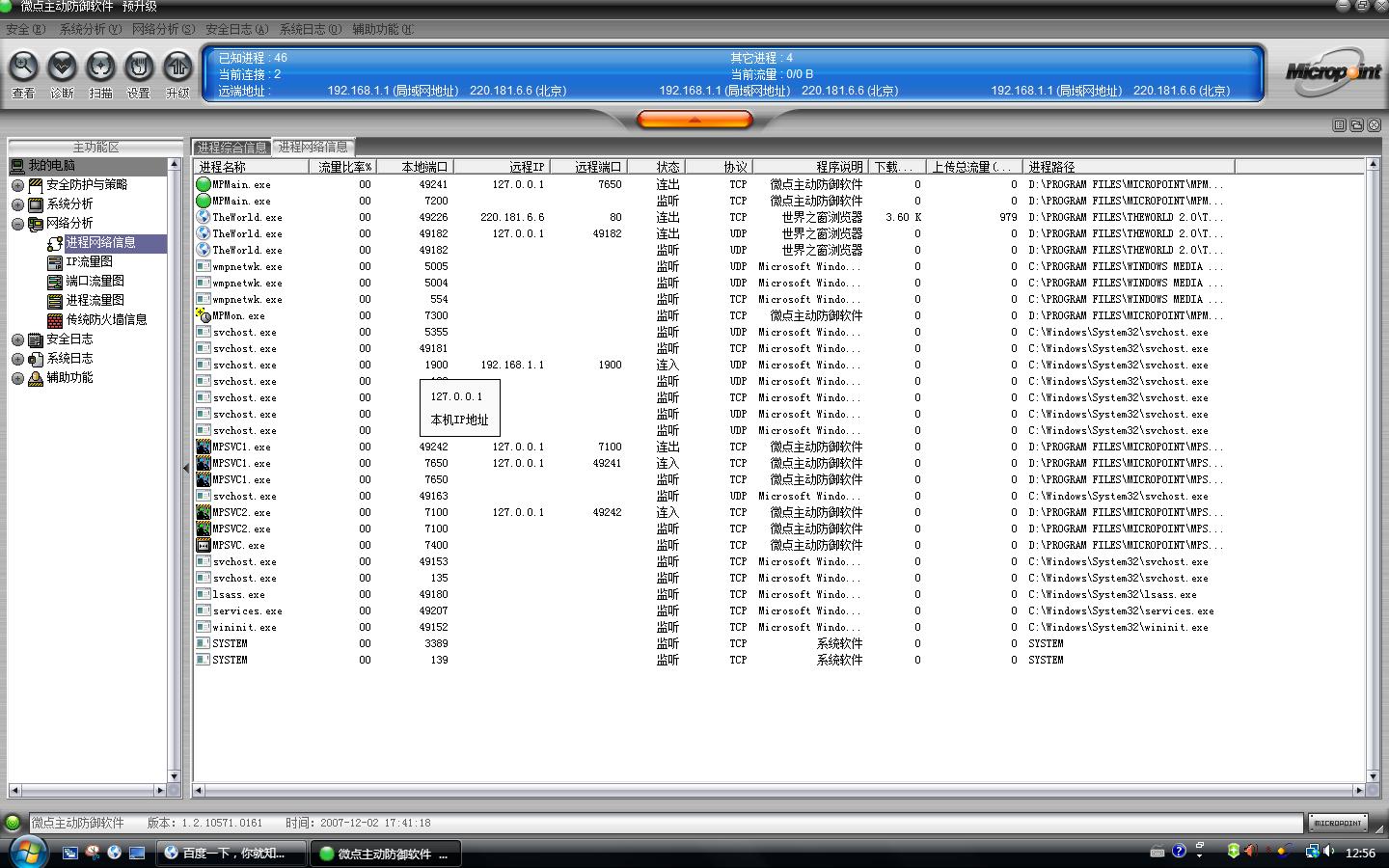Open the 网络分析 menu
This screenshot has height=868, width=1389.
pyautogui.click(x=163, y=29)
